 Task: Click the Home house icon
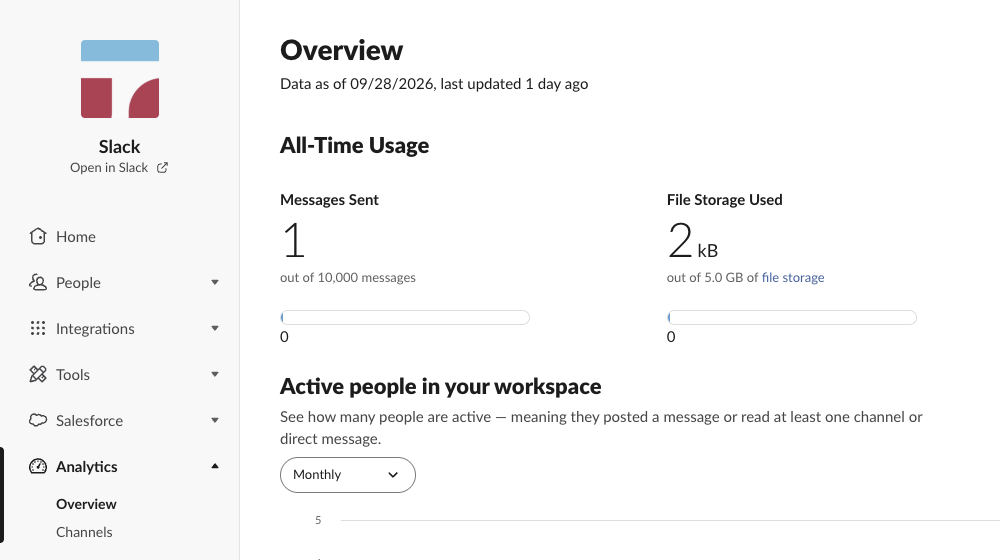tap(38, 237)
